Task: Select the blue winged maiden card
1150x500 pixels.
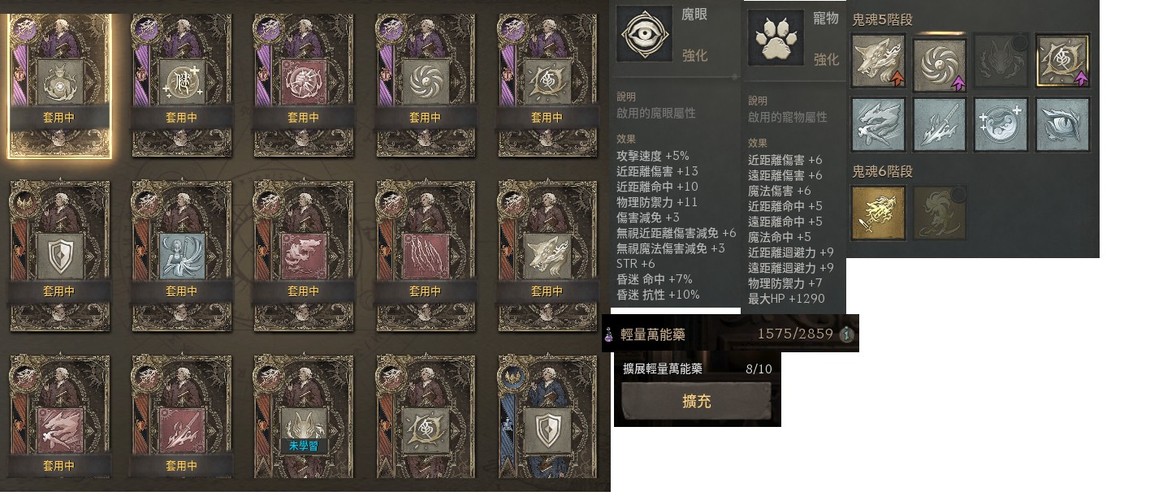Action: tap(181, 256)
